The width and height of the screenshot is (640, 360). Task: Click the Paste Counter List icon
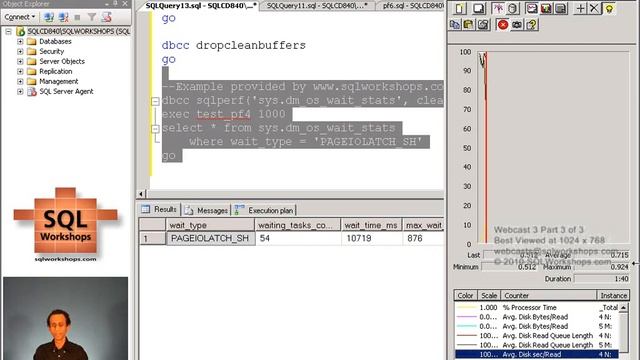tap(469, 25)
